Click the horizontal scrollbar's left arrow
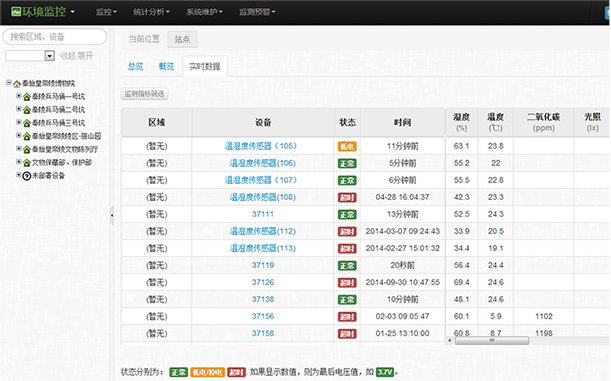 450,341
